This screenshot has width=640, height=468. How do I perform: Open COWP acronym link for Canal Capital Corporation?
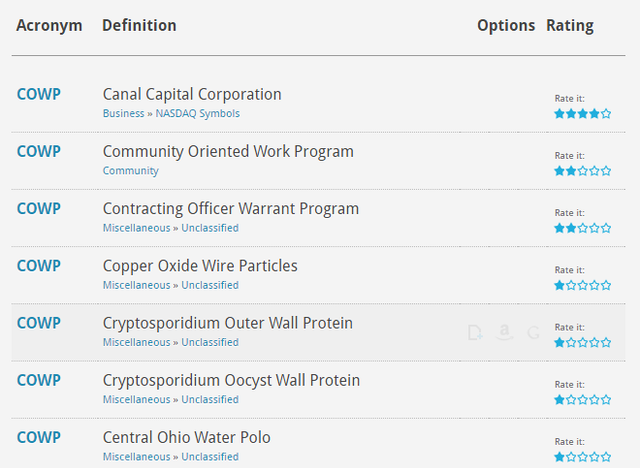point(39,94)
